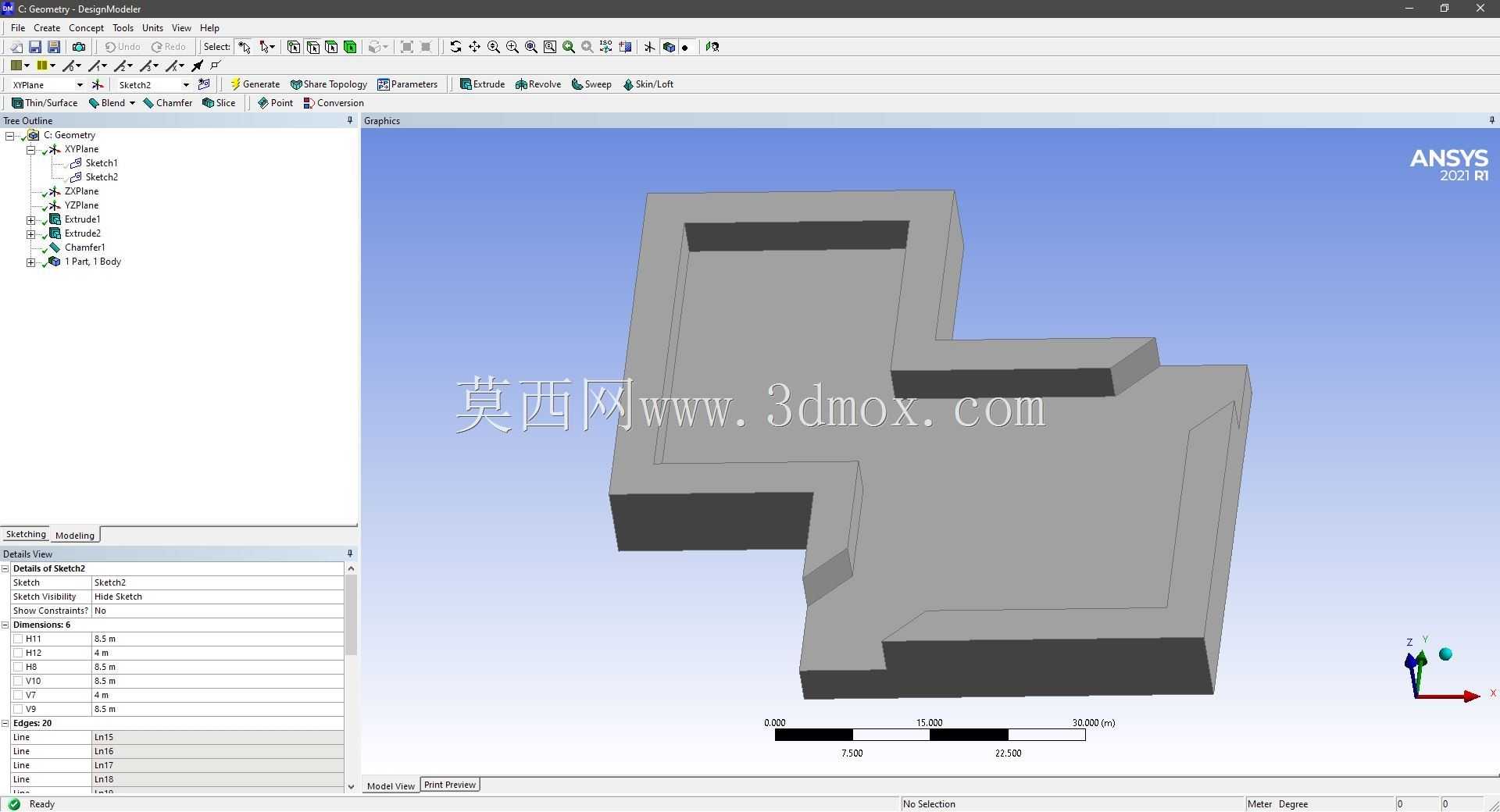Pin the Tree Outline panel
Screen dimensions: 1500x812
coord(350,120)
